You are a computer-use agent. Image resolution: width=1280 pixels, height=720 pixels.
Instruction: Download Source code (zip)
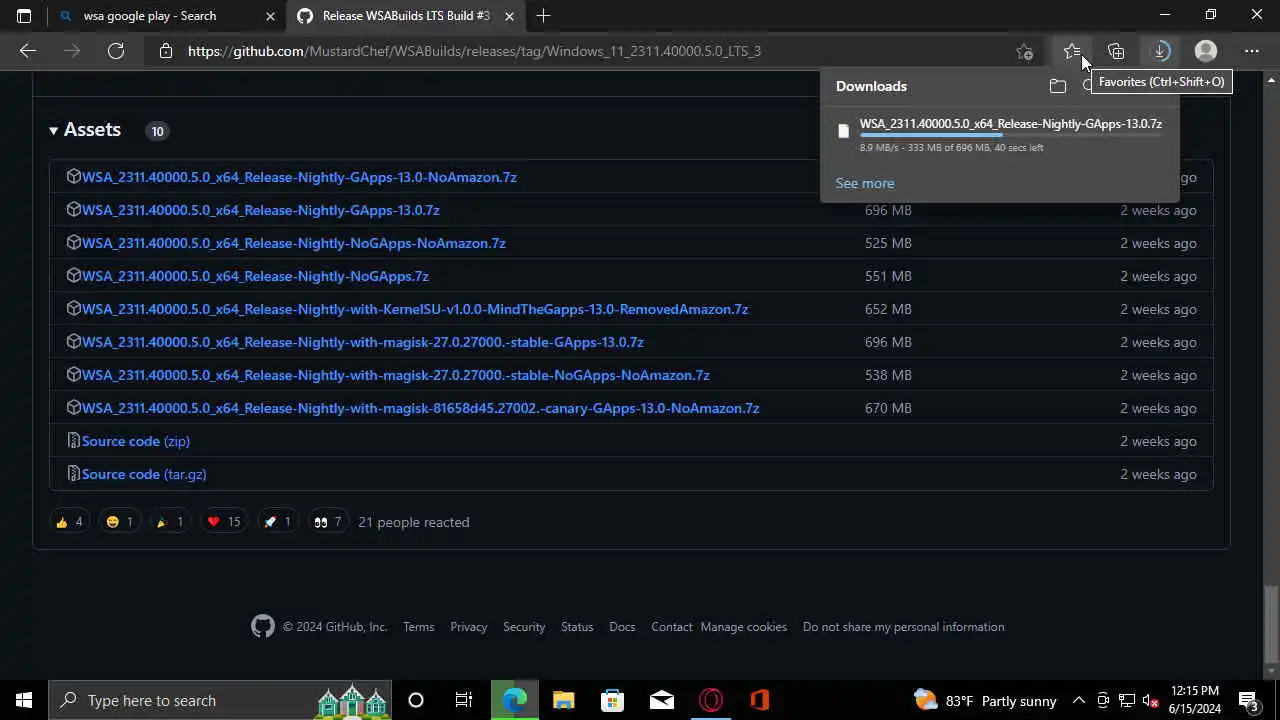tap(136, 441)
